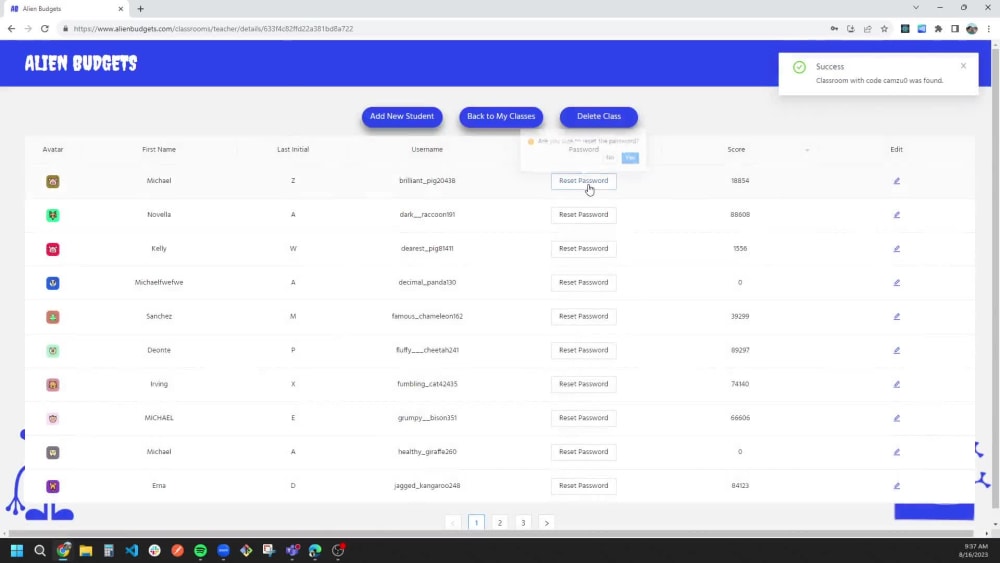Click Irving's avatar icon
This screenshot has width=1000, height=563.
(x=53, y=384)
